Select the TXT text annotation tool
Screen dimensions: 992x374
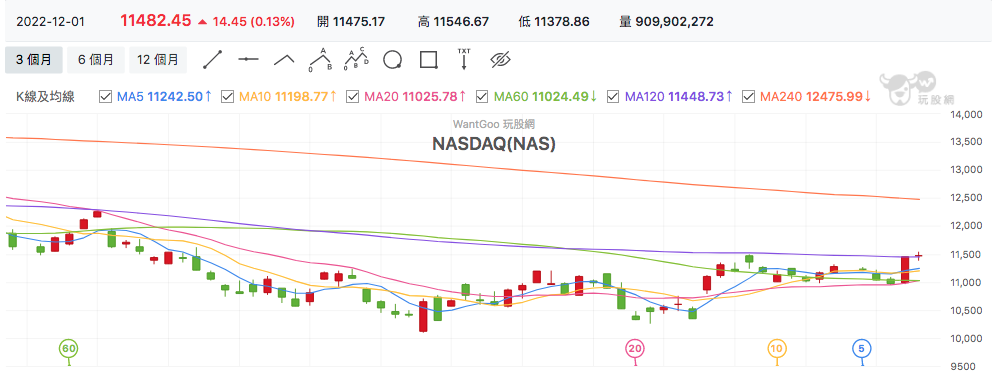pos(464,58)
